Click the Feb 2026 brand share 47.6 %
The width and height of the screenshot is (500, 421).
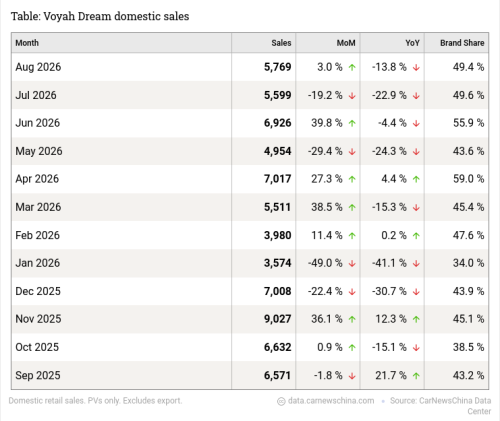[468, 235]
